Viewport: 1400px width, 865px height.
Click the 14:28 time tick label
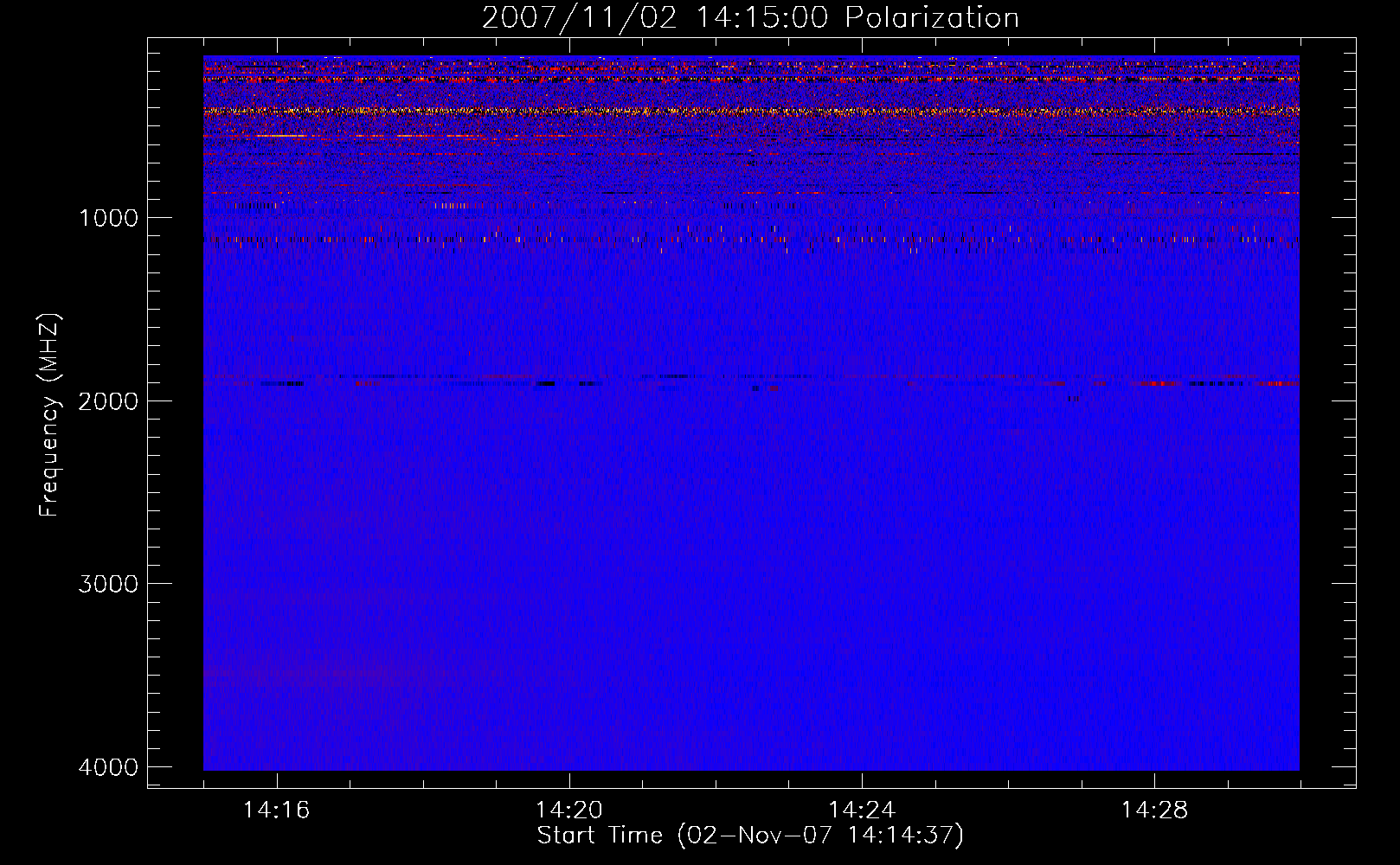click(1154, 811)
